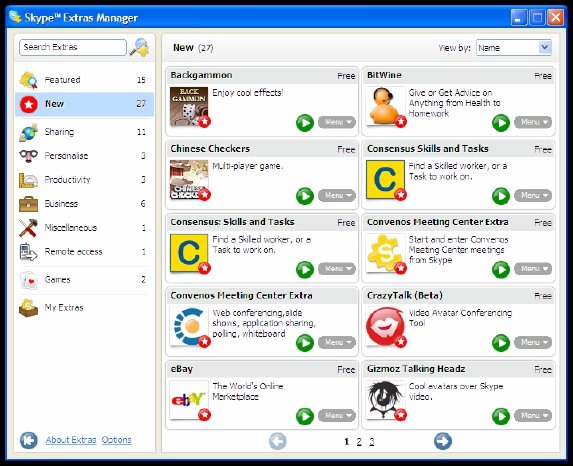
Task: Open the Consensus: Skills and Tasks Menu dropdown
Action: click(337, 269)
